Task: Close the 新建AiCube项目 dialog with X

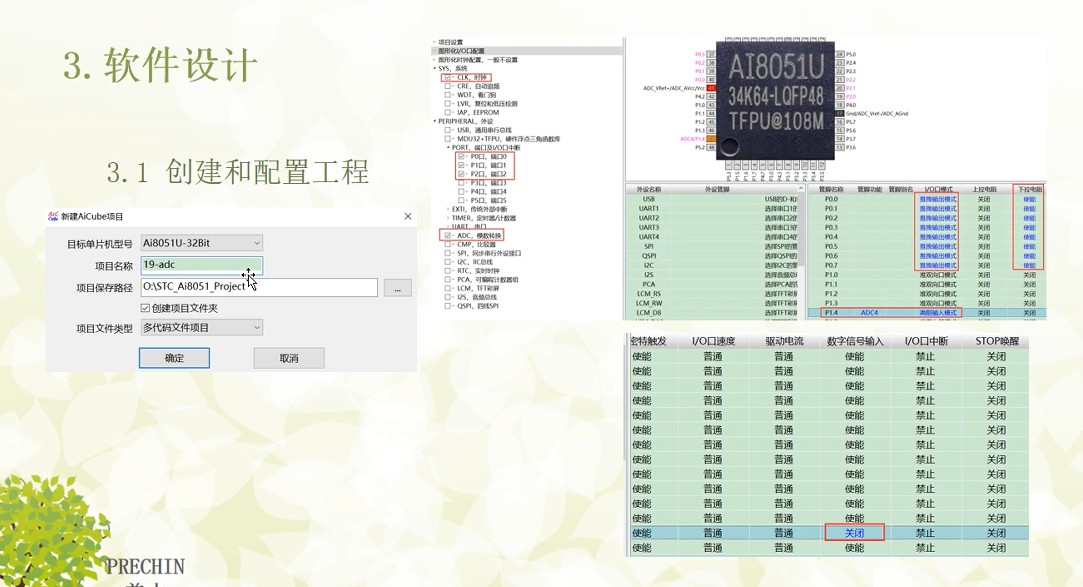Action: pyautogui.click(x=407, y=216)
